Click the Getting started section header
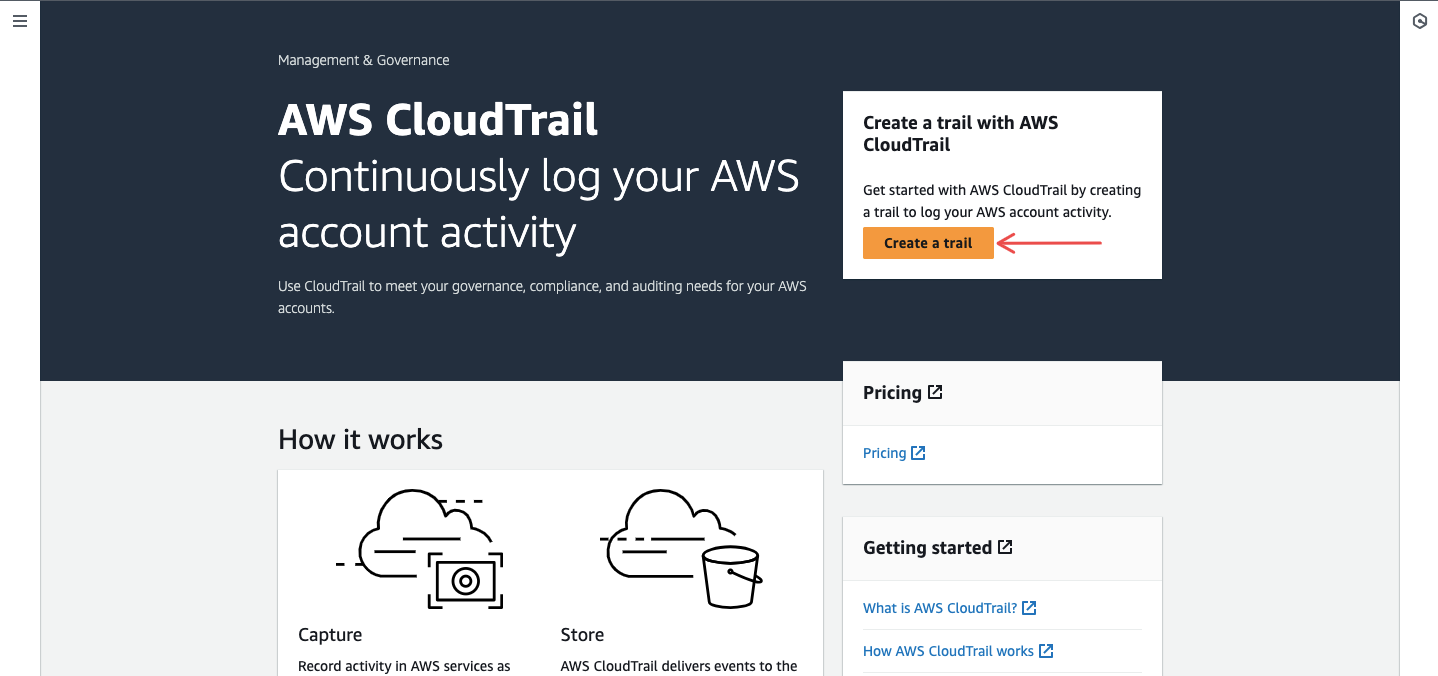Image resolution: width=1438 pixels, height=676 pixels. 927,547
